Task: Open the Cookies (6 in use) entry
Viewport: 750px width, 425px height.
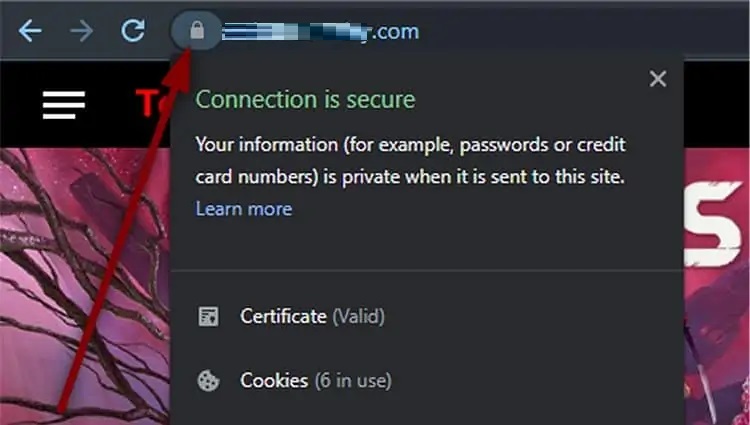Action: pyautogui.click(x=315, y=381)
